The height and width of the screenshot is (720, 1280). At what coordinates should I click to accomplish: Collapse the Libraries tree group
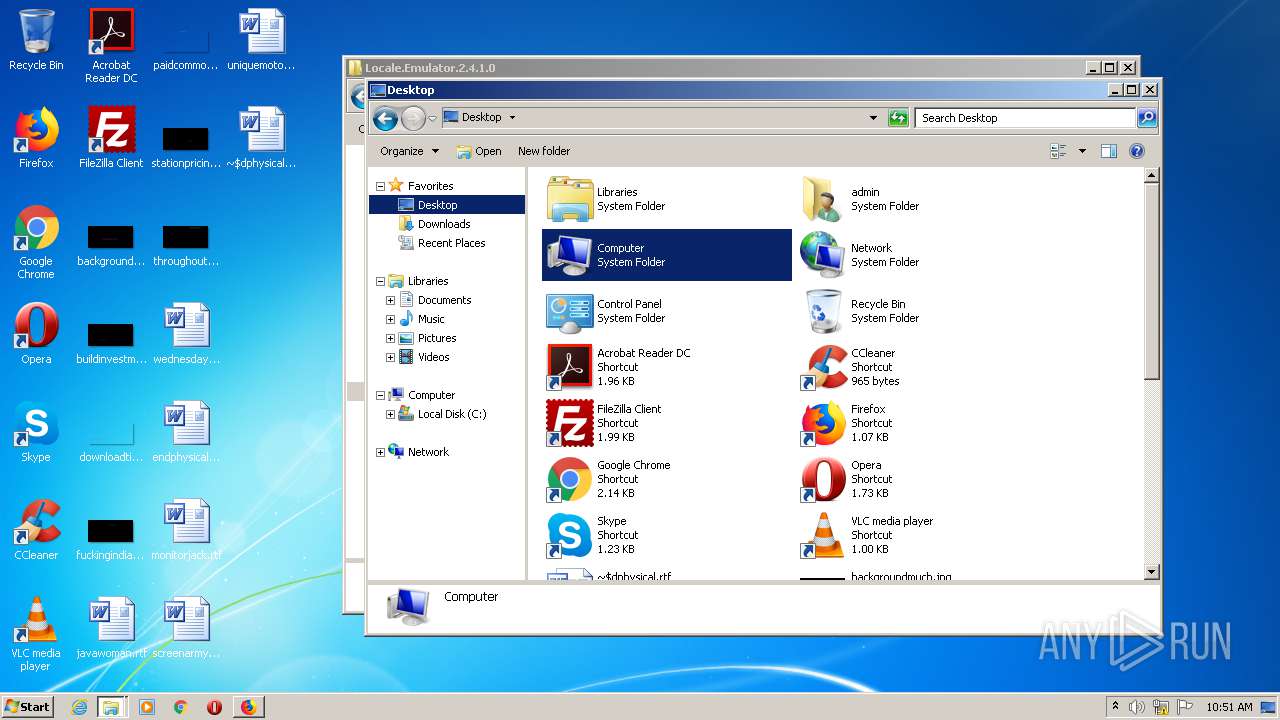point(380,281)
